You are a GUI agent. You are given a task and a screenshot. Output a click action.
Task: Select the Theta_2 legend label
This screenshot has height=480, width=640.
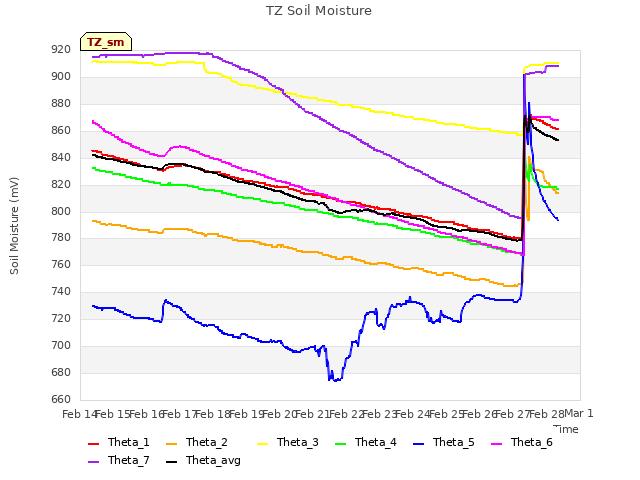coord(207,442)
